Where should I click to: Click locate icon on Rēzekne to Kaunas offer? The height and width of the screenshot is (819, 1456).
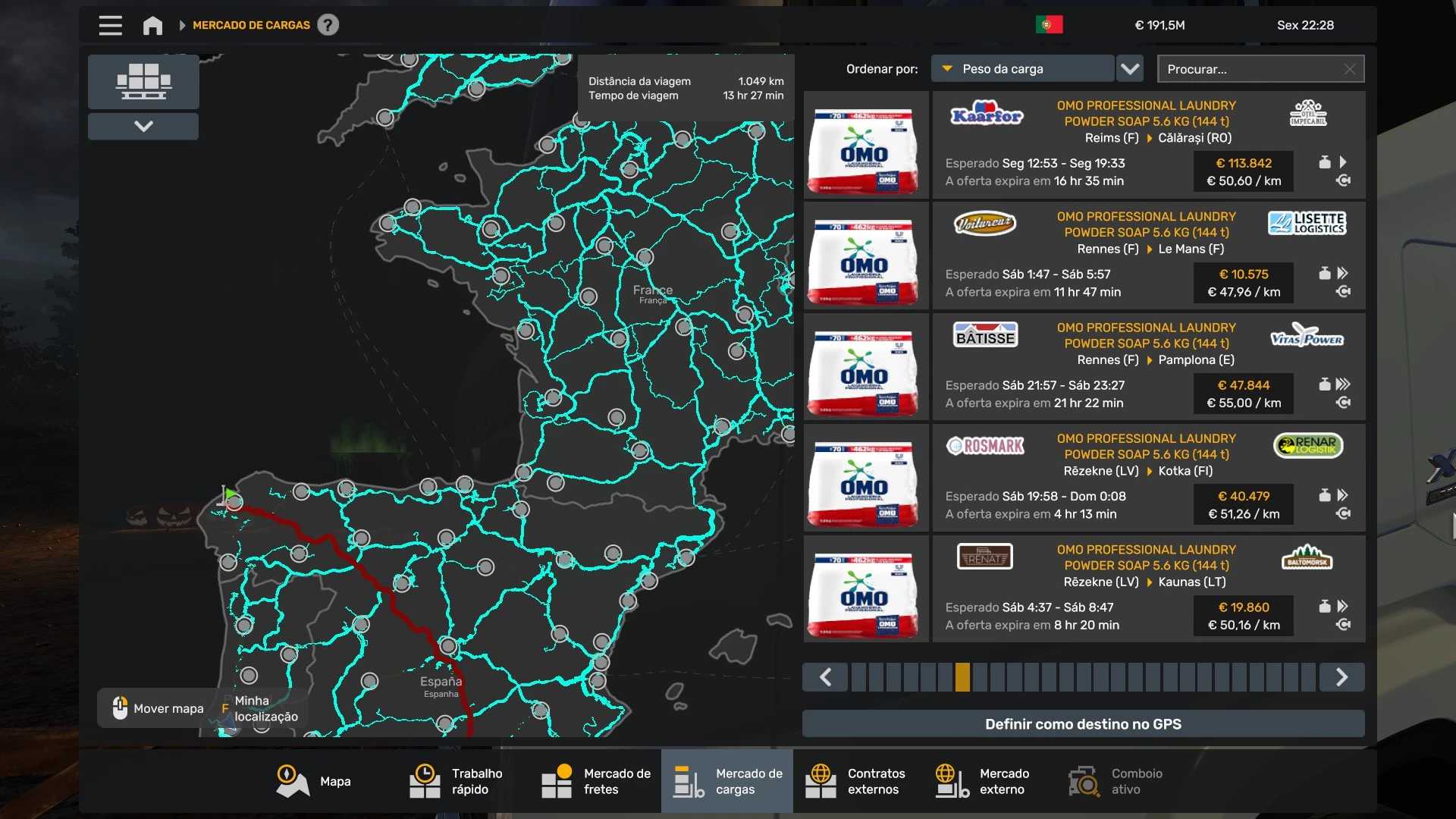1343,625
